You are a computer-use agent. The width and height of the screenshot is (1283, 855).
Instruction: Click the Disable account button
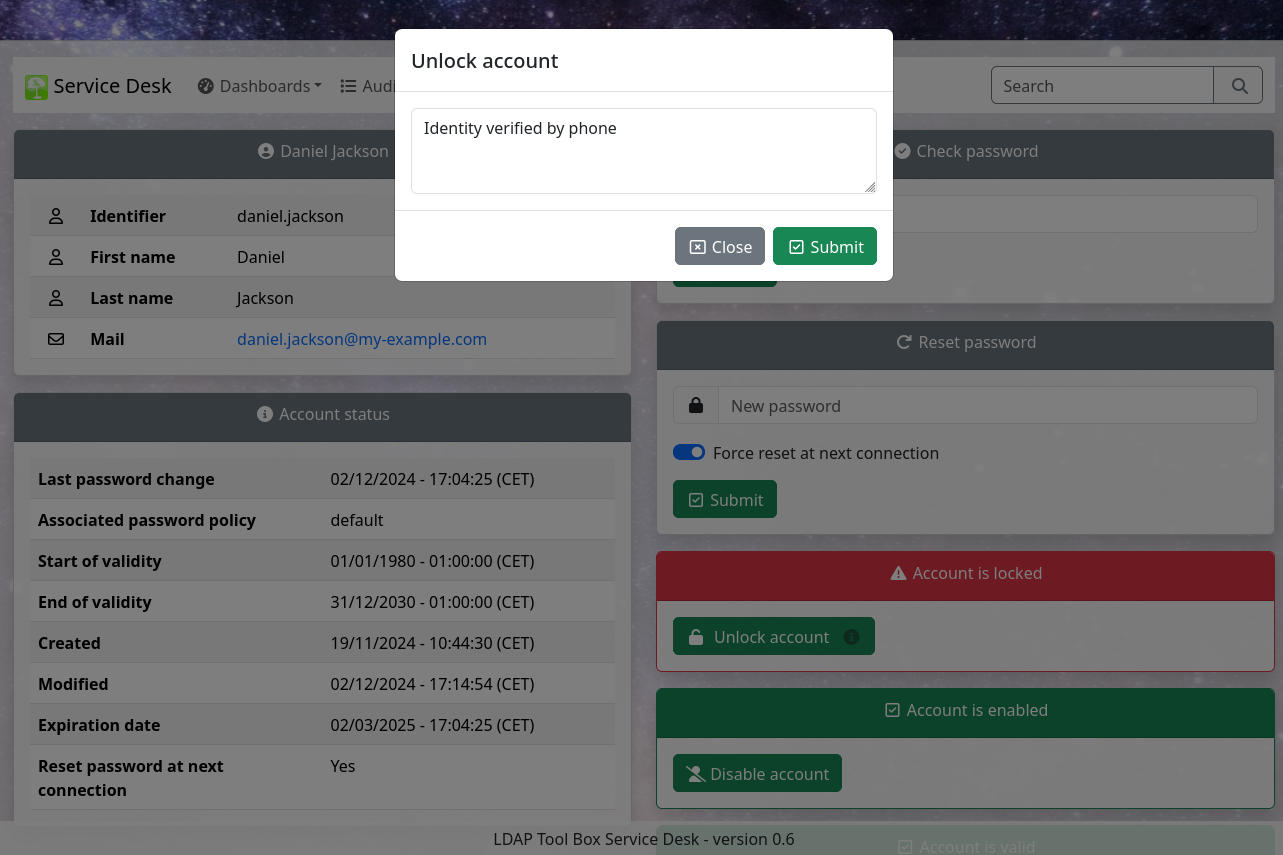click(x=757, y=773)
